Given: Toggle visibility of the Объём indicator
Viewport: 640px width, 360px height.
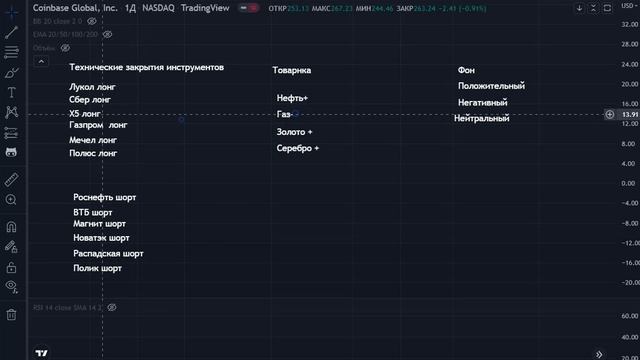Looking at the screenshot, I should (x=65, y=48).
